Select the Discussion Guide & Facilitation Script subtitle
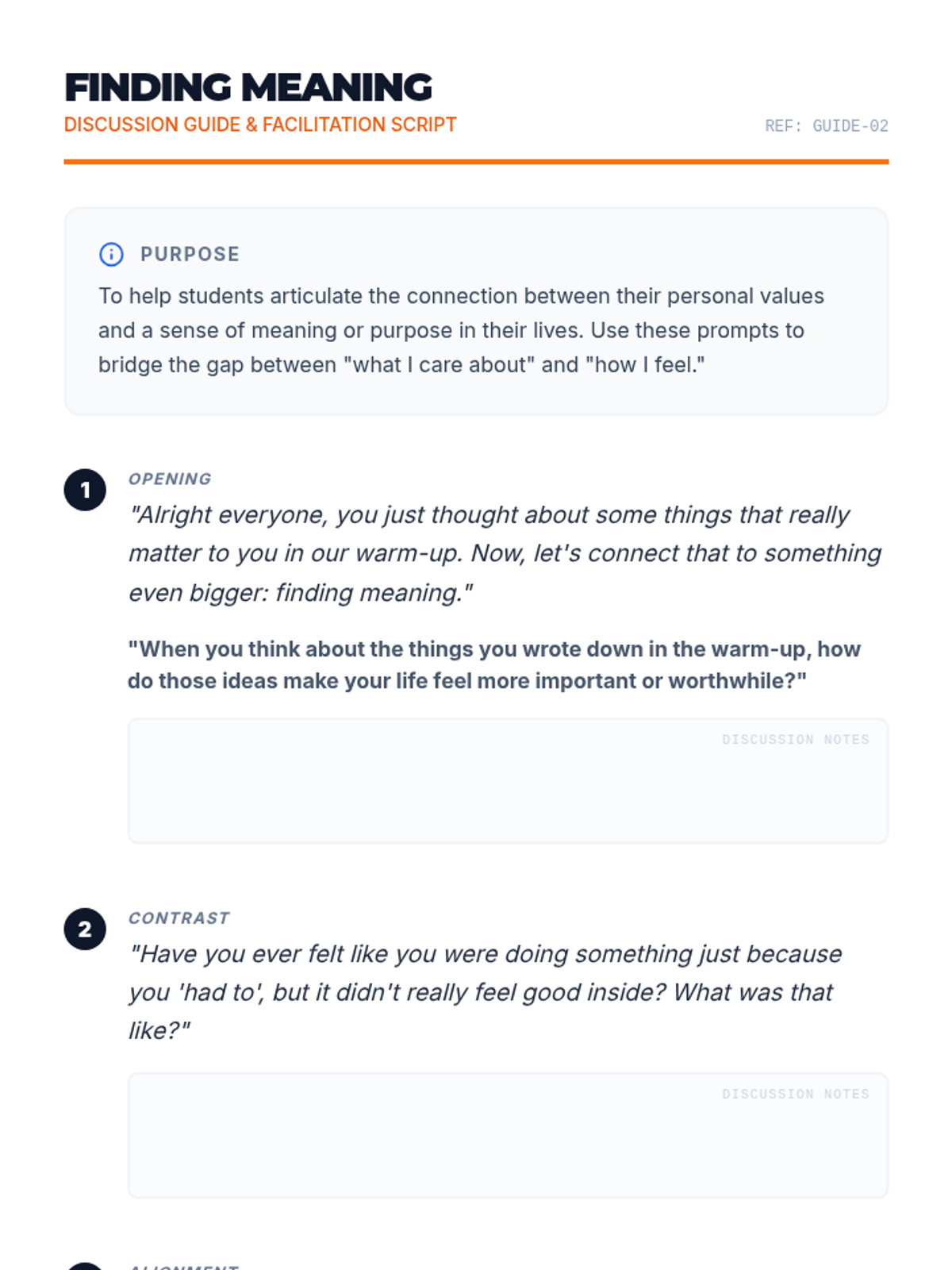The image size is (952, 1270). pos(260,125)
